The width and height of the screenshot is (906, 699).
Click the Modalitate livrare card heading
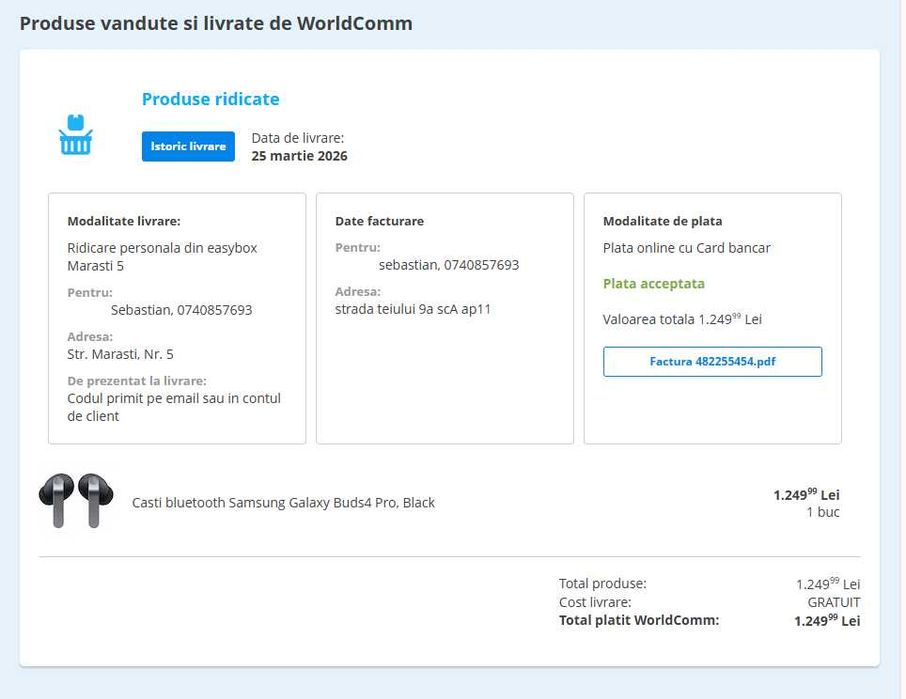tap(123, 221)
